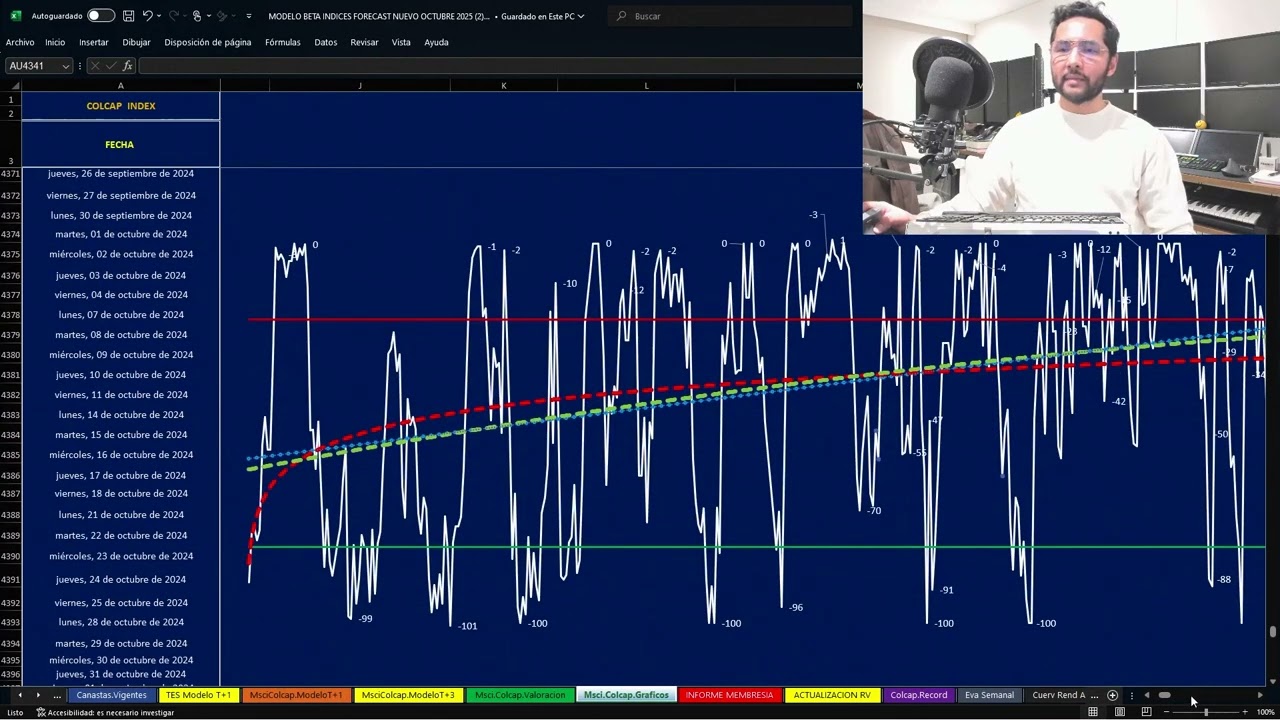1280x720 pixels.
Task: Click the FECHA header cell
Action: (120, 145)
